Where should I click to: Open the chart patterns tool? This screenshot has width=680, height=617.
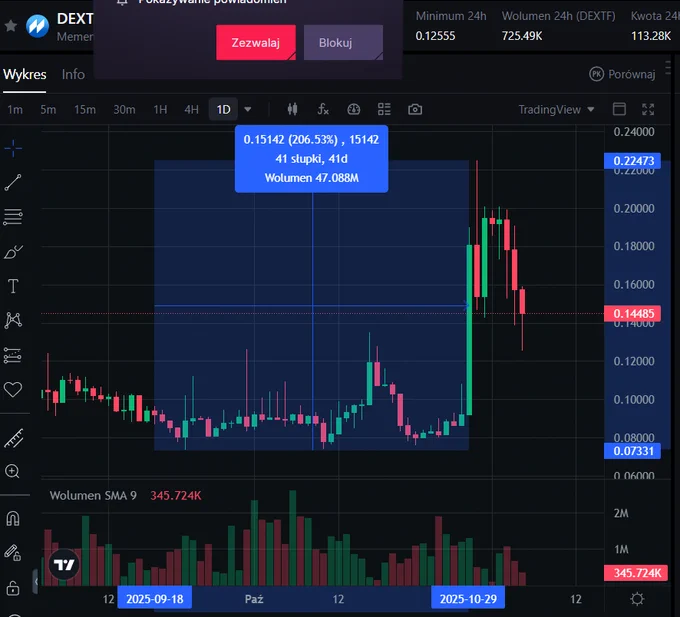(13, 320)
